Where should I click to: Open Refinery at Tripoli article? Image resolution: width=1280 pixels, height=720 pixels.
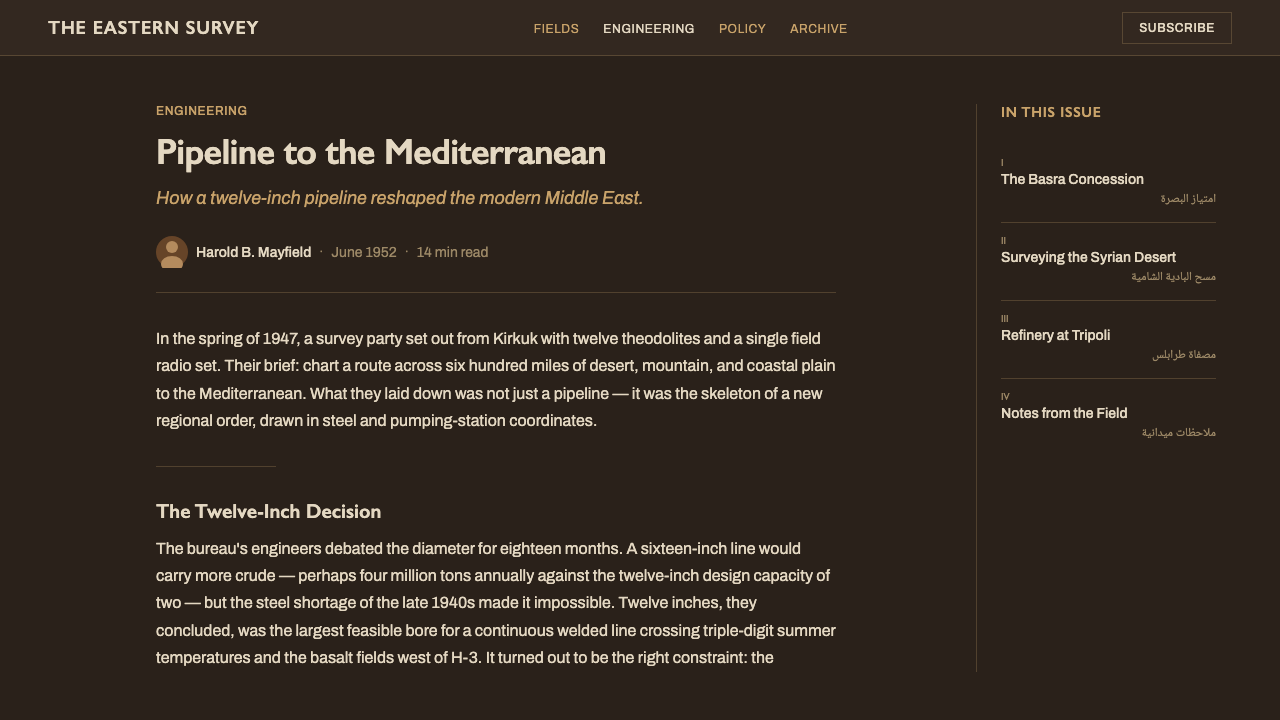[x=1055, y=335]
